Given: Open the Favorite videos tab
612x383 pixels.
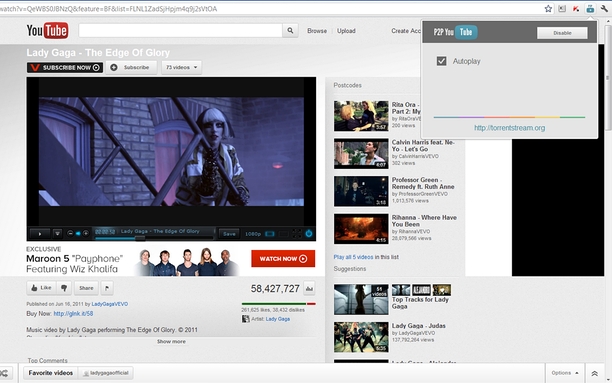Looking at the screenshot, I should point(50,373).
